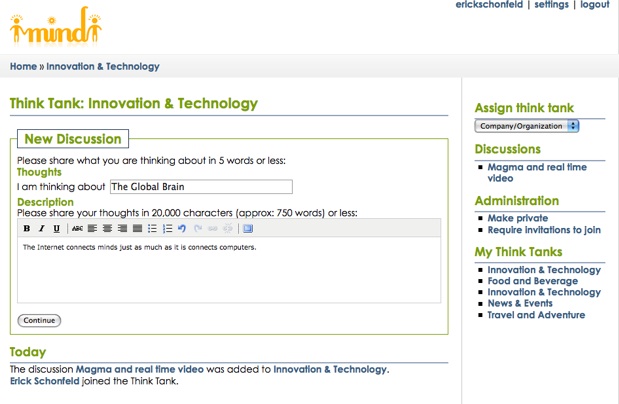
Task: Go to Home in the breadcrumb
Action: pyautogui.click(x=23, y=67)
